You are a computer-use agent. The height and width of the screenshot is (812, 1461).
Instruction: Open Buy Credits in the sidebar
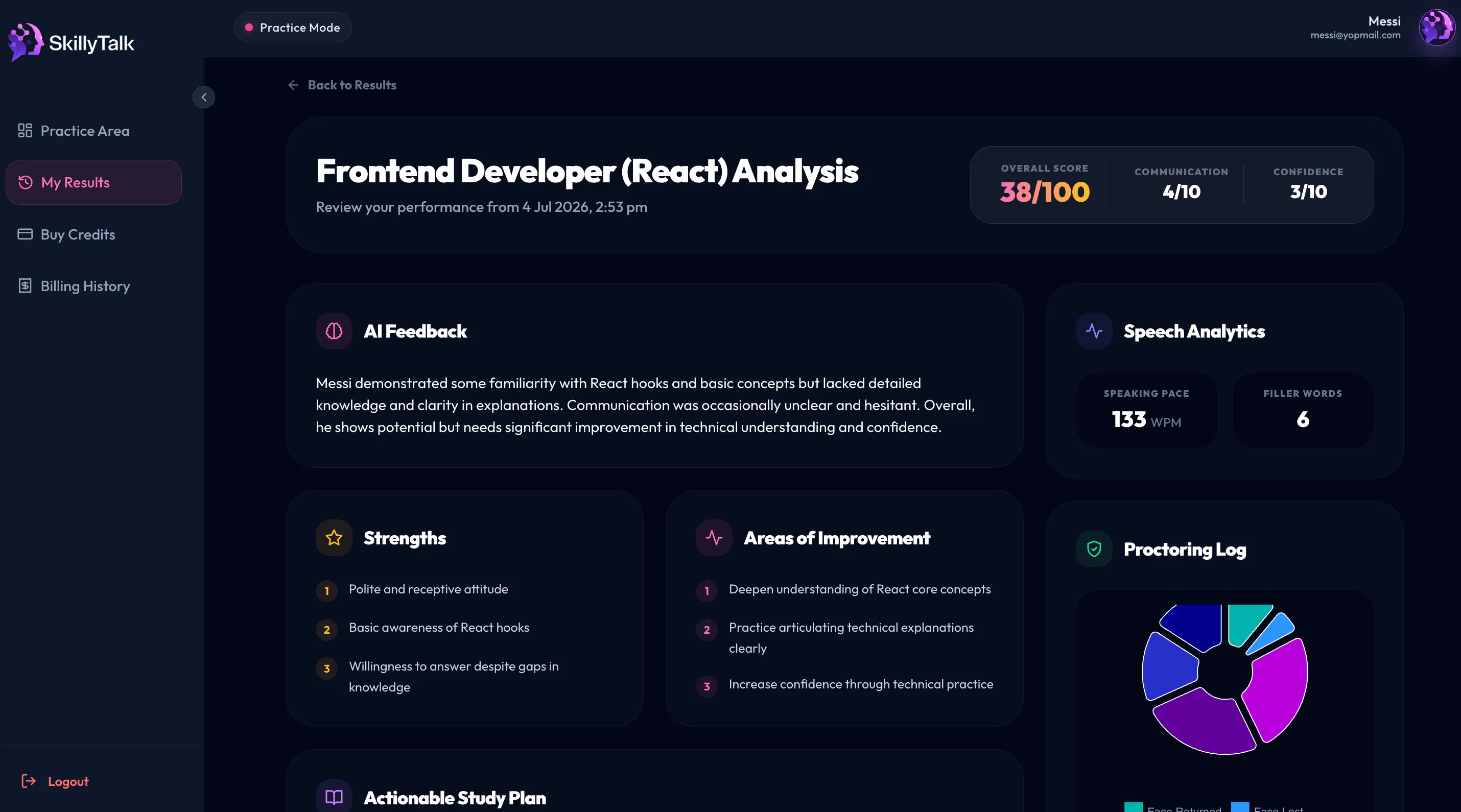(x=93, y=234)
